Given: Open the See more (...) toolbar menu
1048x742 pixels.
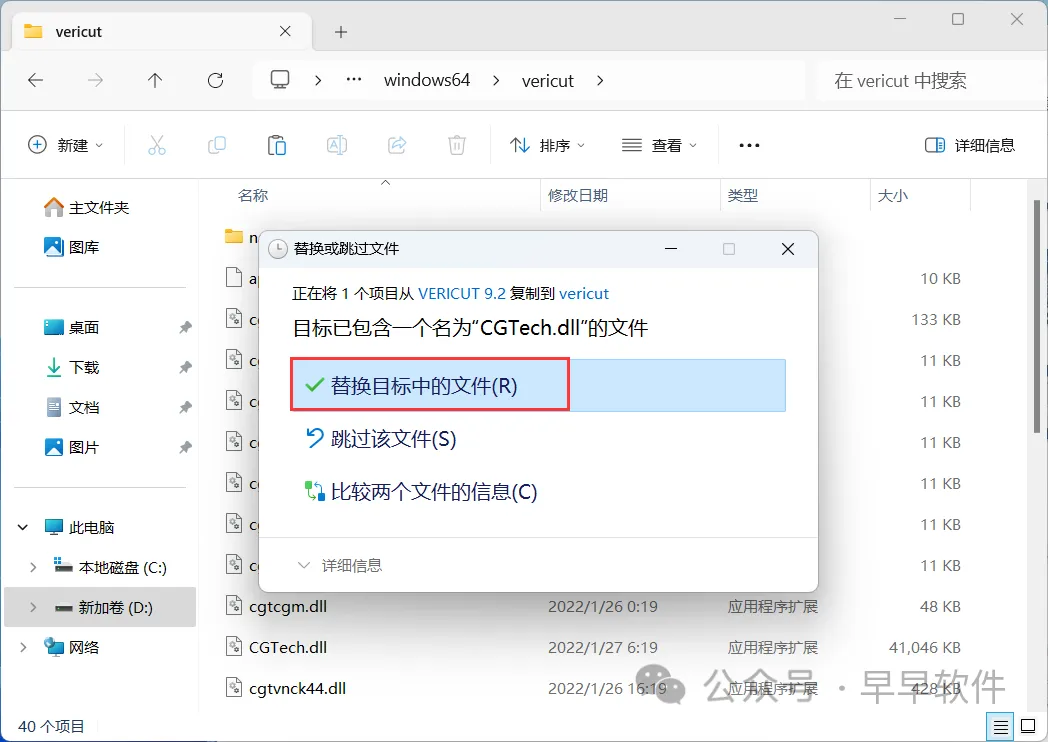Looking at the screenshot, I should pyautogui.click(x=749, y=145).
